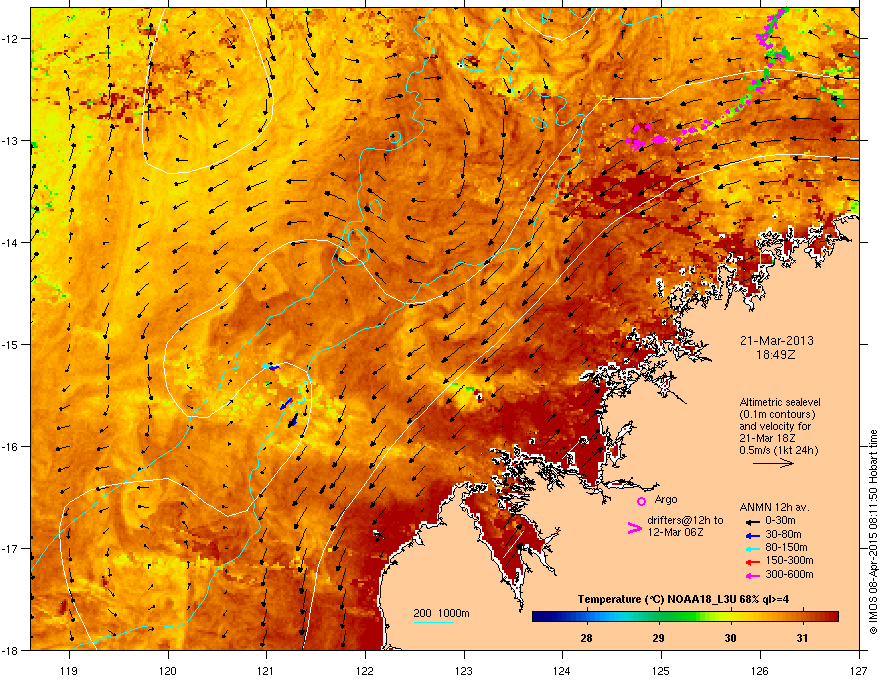
Task: Click the '300-600m' depth label
Action: tap(789, 575)
